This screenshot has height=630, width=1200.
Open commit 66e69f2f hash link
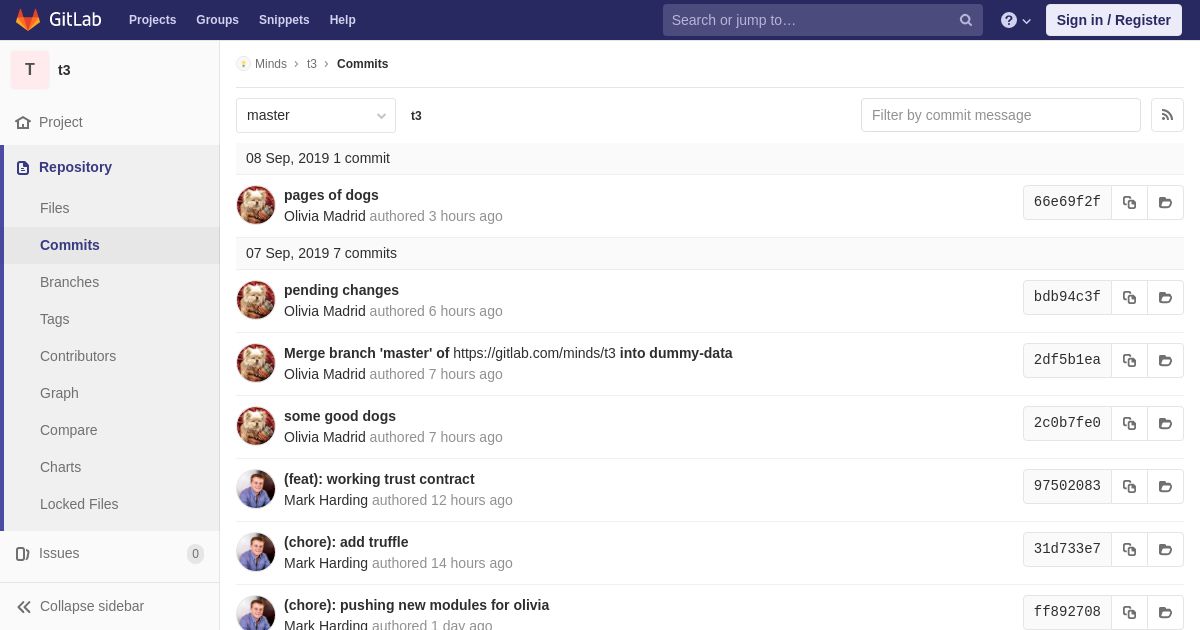click(1067, 202)
